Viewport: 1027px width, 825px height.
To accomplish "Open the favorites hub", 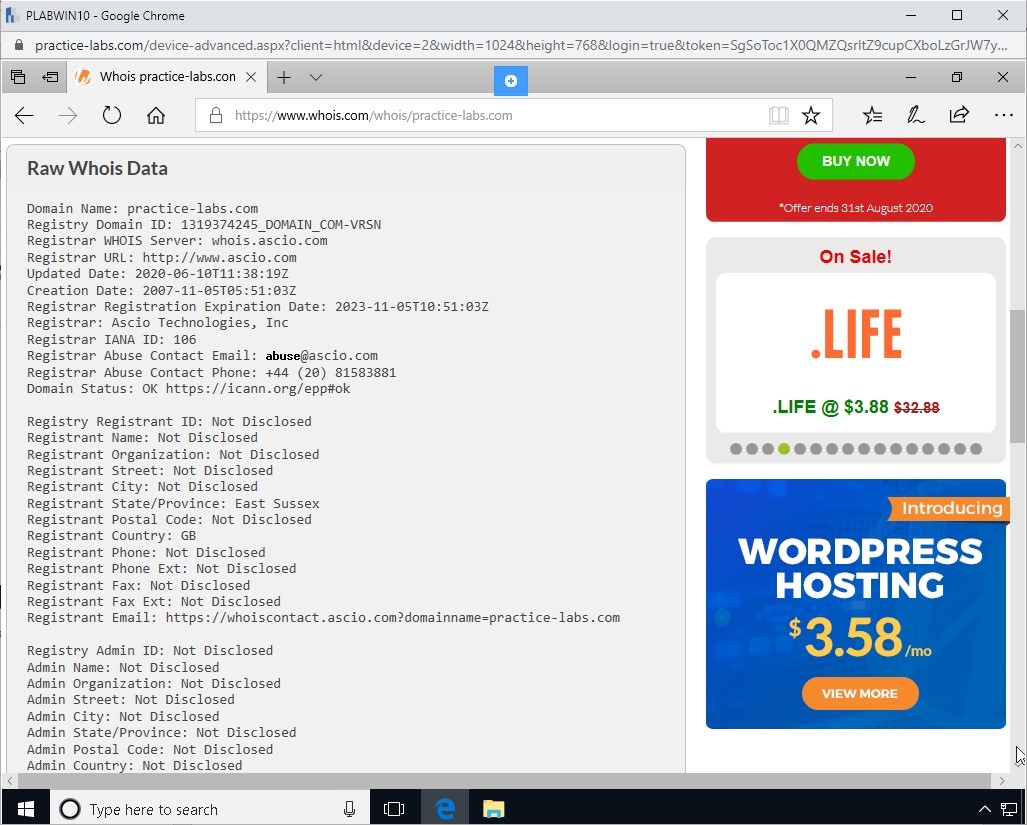I will (x=872, y=115).
